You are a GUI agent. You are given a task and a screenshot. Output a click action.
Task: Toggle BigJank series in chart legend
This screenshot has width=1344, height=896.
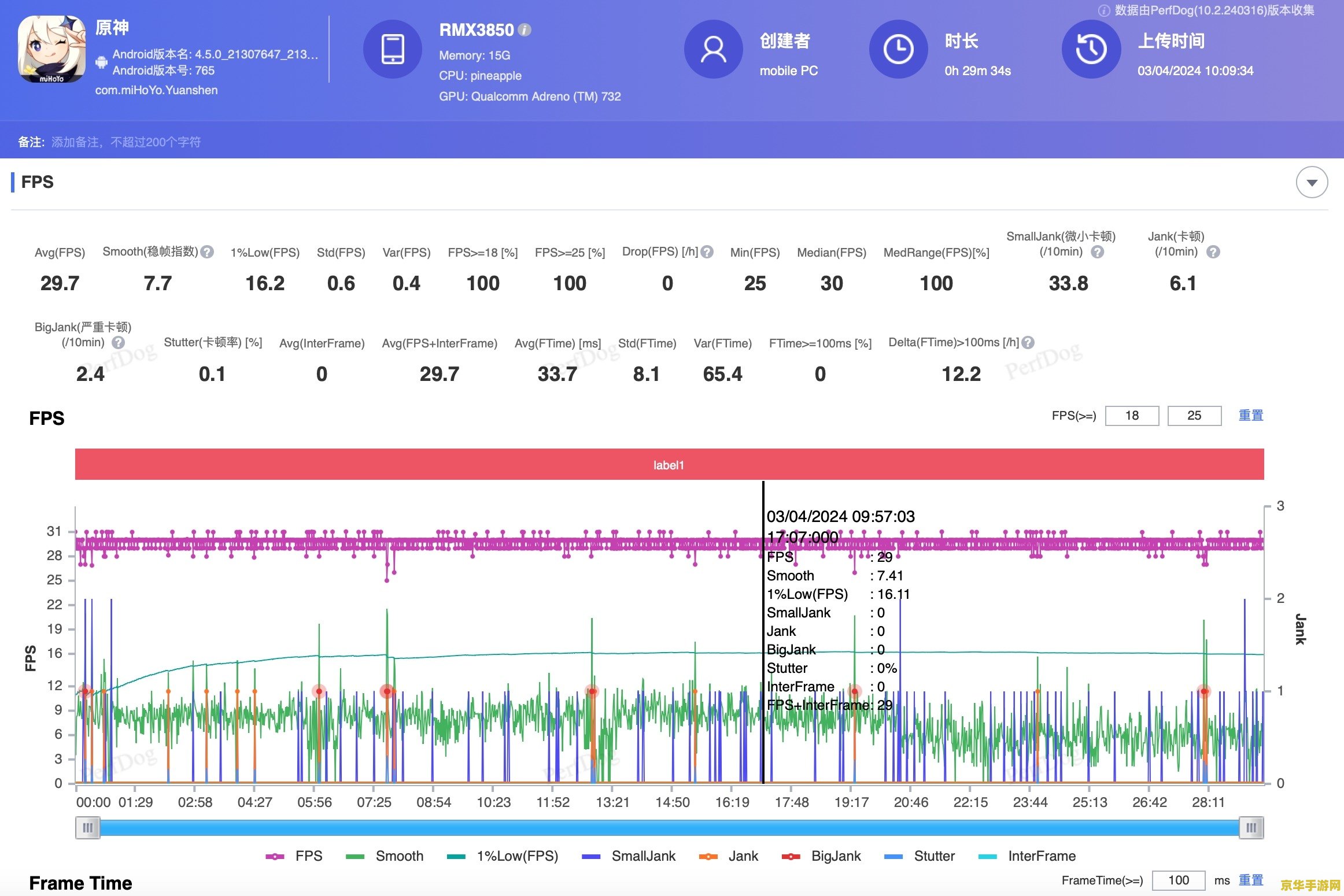tap(821, 856)
